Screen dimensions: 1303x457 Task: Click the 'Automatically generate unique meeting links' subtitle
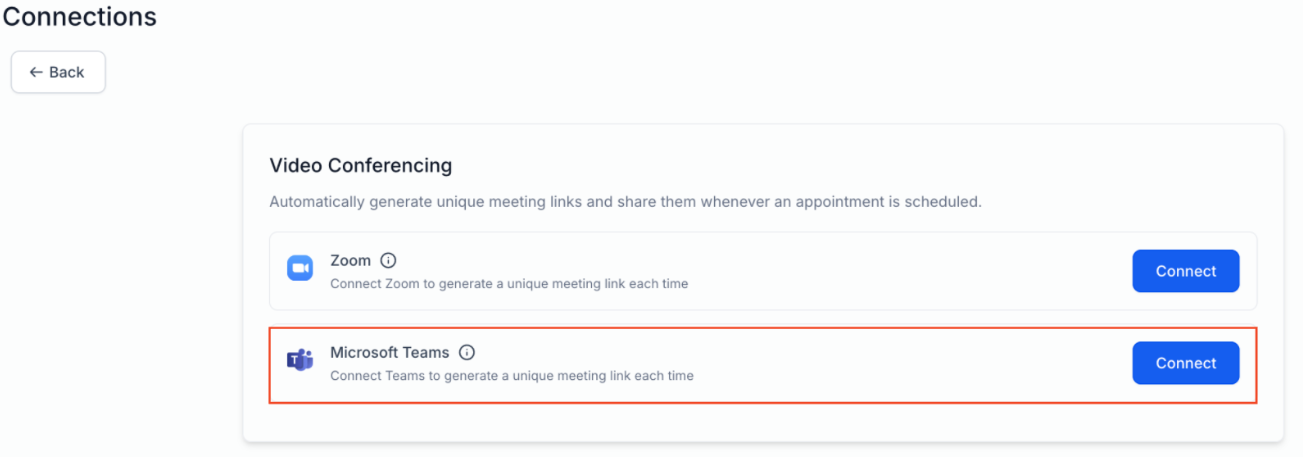pyautogui.click(x=626, y=202)
